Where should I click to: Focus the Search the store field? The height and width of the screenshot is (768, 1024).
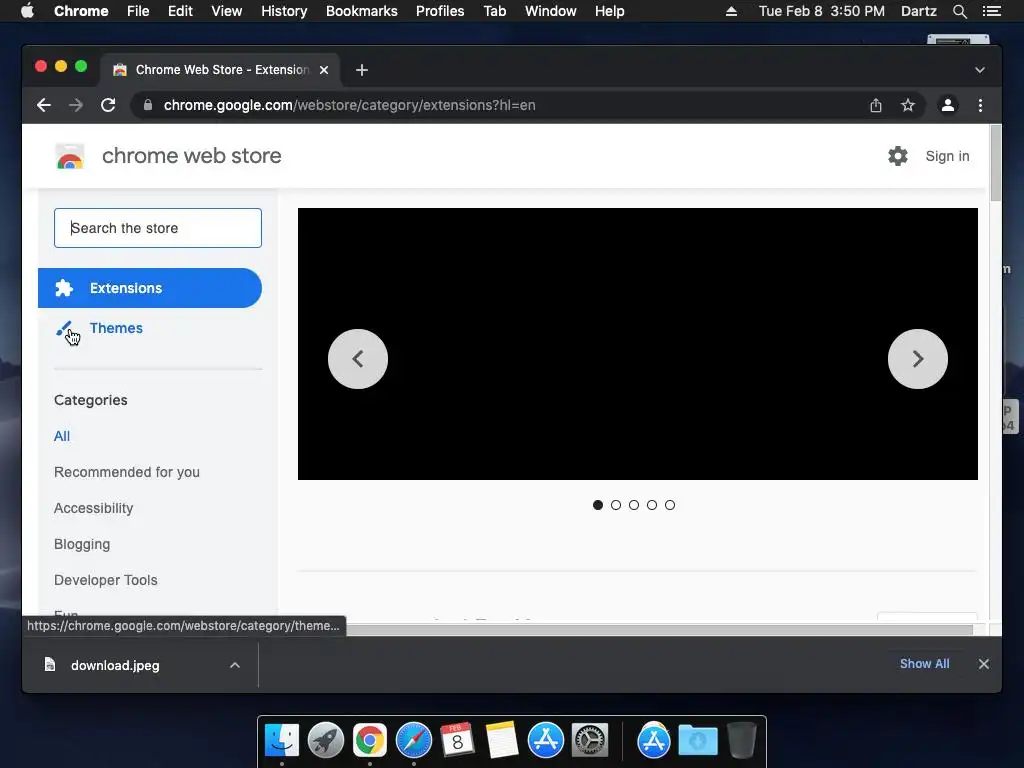158,228
